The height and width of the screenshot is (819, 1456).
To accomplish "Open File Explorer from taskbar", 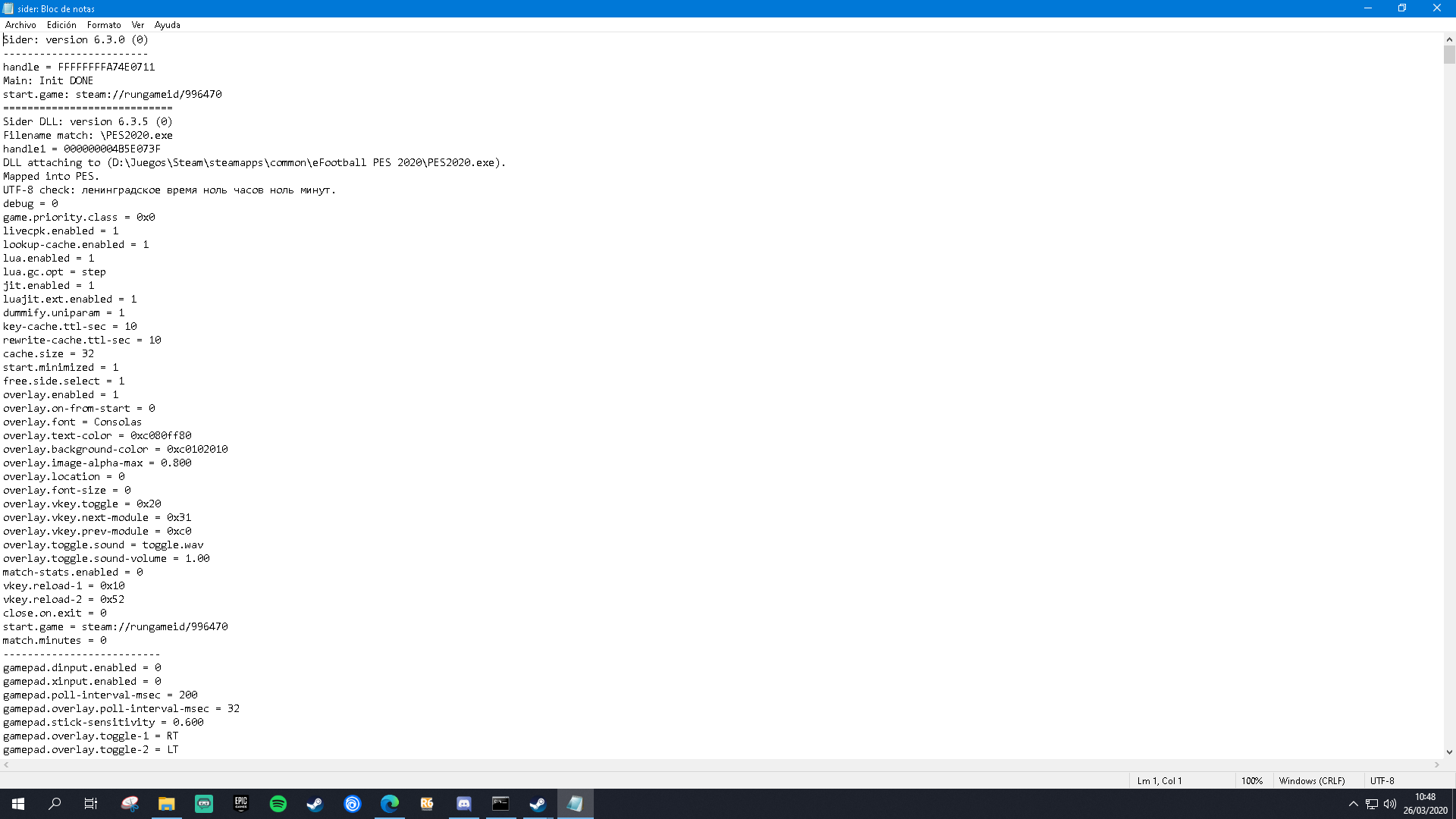I will 167,804.
